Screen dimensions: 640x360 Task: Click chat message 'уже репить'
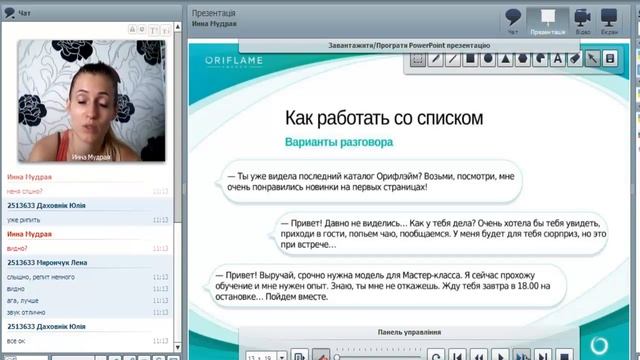(23, 220)
